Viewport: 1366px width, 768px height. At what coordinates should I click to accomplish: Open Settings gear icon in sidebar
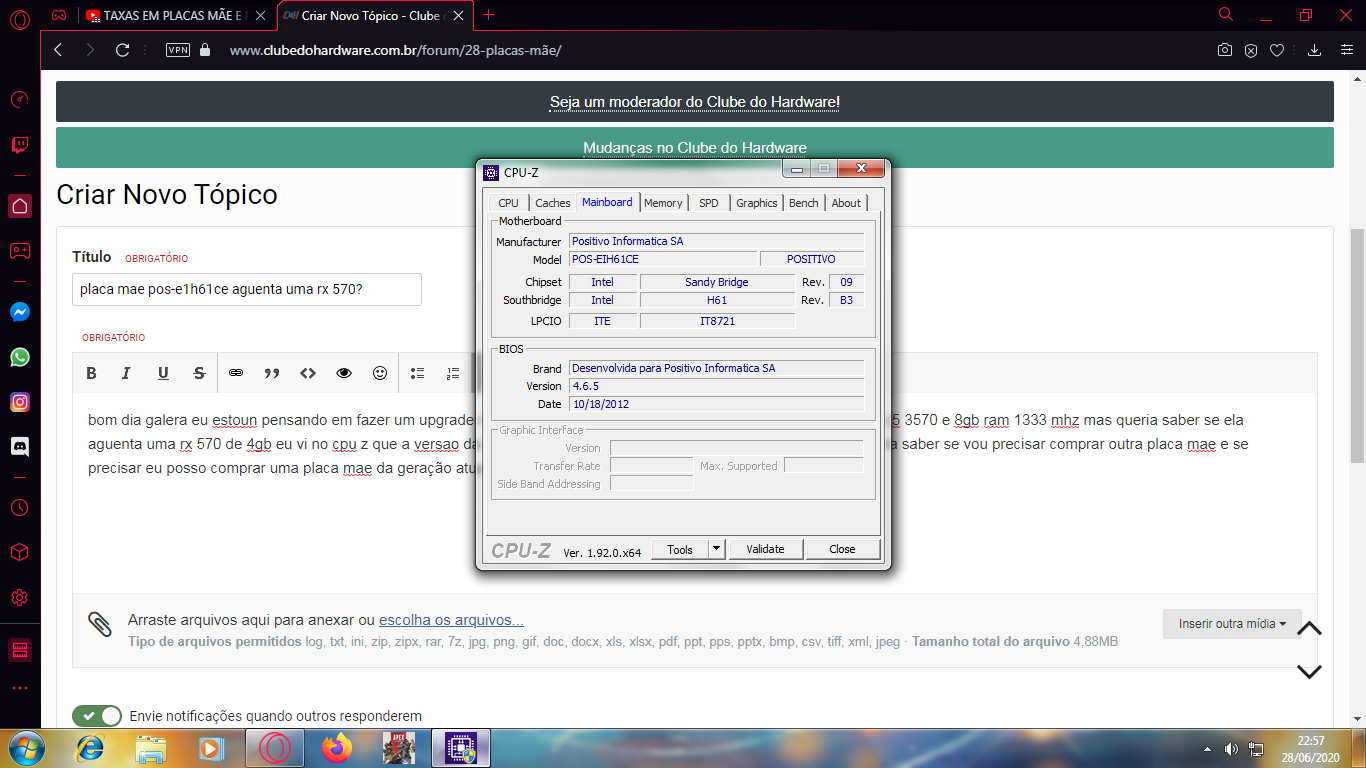(20, 598)
